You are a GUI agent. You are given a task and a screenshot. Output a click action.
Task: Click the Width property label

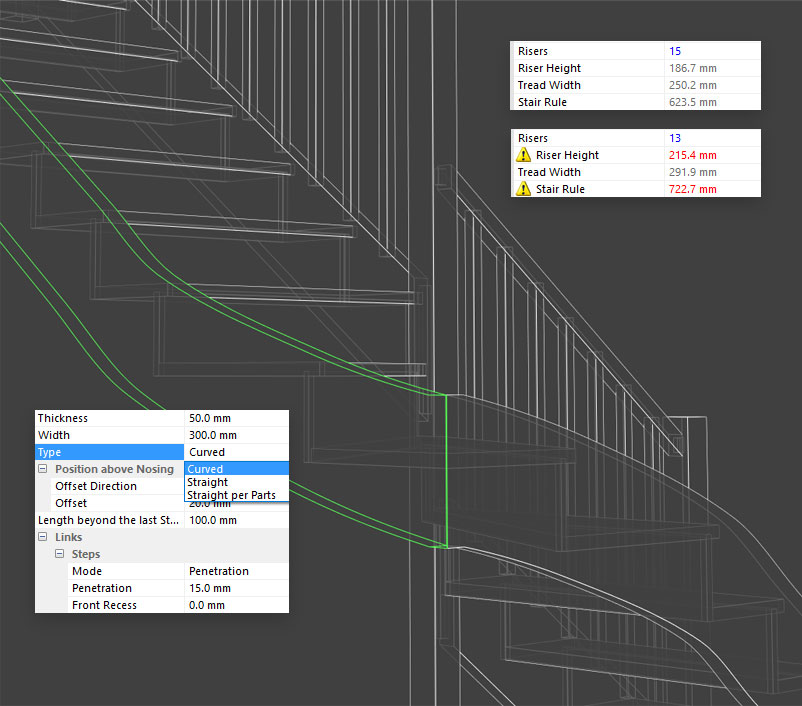[x=54, y=435]
